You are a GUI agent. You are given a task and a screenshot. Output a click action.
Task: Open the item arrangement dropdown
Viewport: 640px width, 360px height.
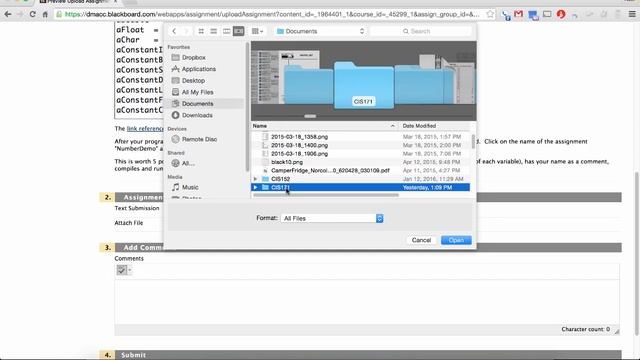[x=257, y=31]
